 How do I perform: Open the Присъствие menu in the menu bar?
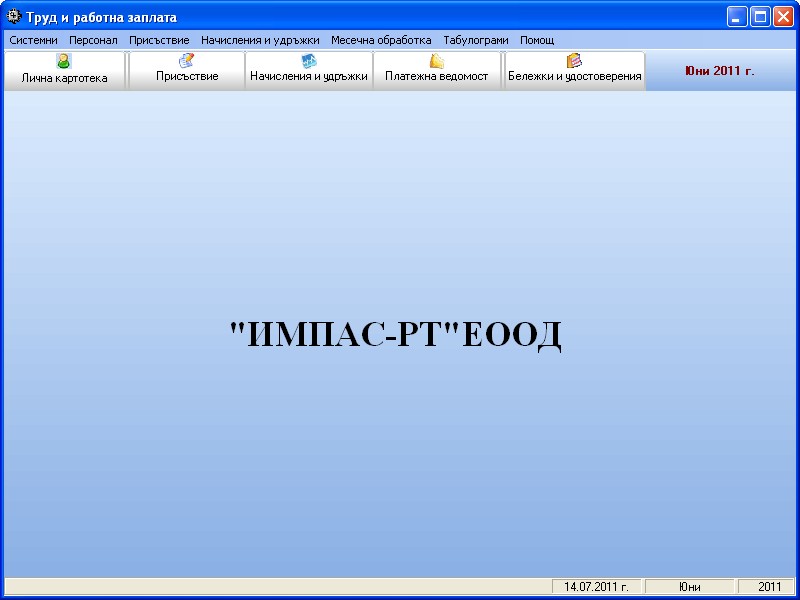tap(159, 40)
